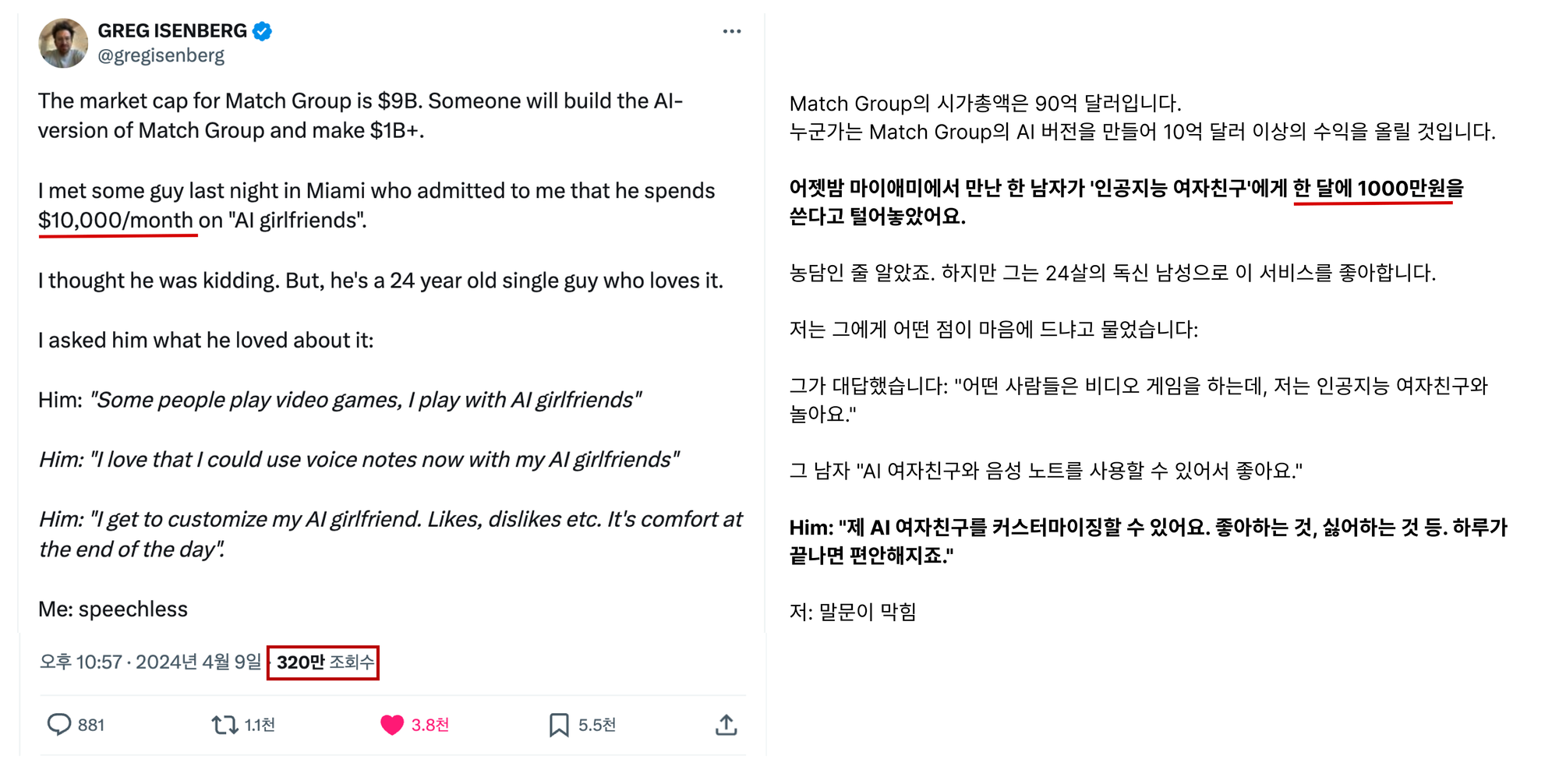Open the three-dot more options menu
The height and width of the screenshot is (784, 1559).
point(731,31)
